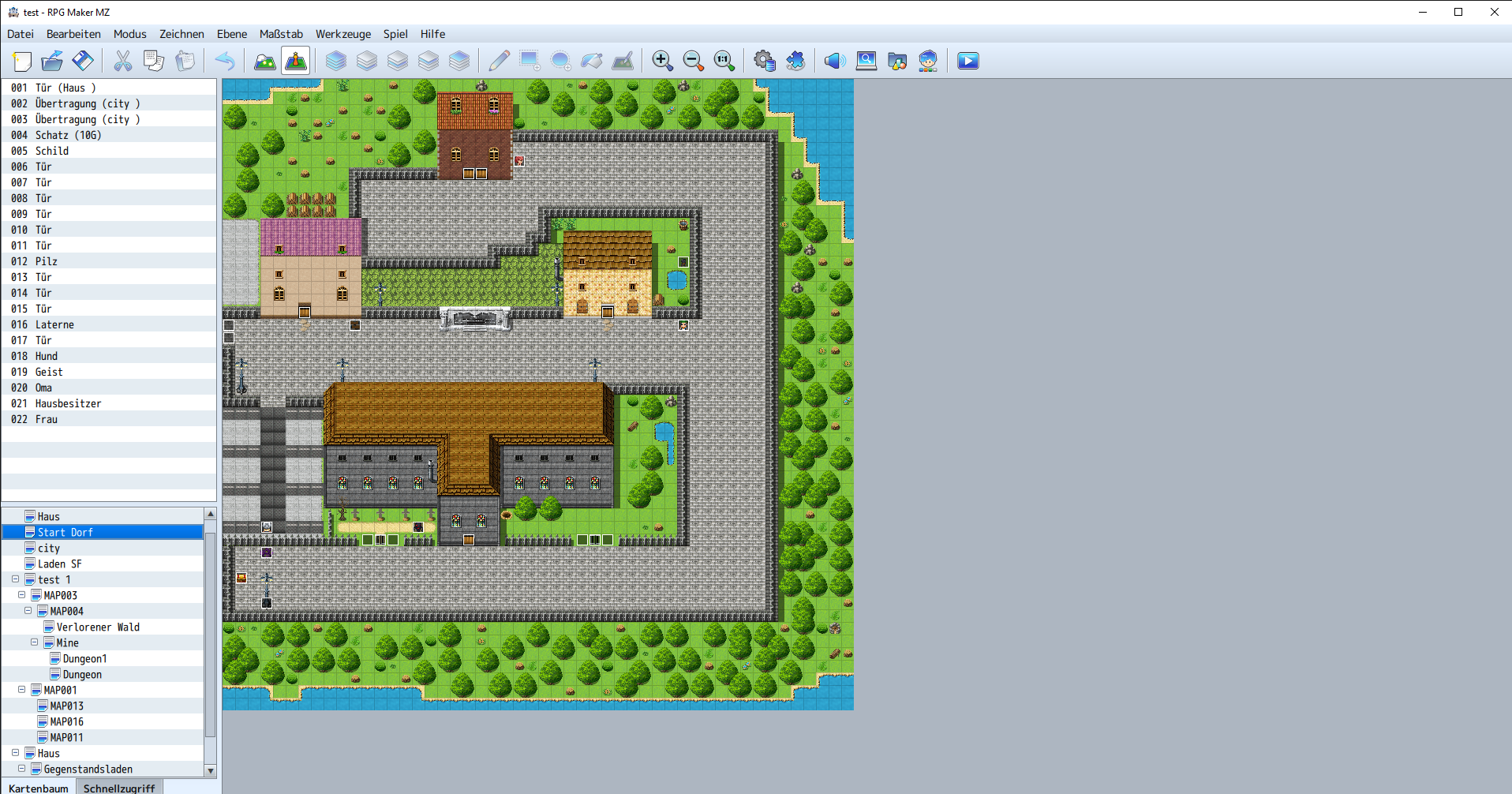Viewport: 1512px width, 794px height.
Task: Switch to Map editing mode
Action: coord(265,61)
